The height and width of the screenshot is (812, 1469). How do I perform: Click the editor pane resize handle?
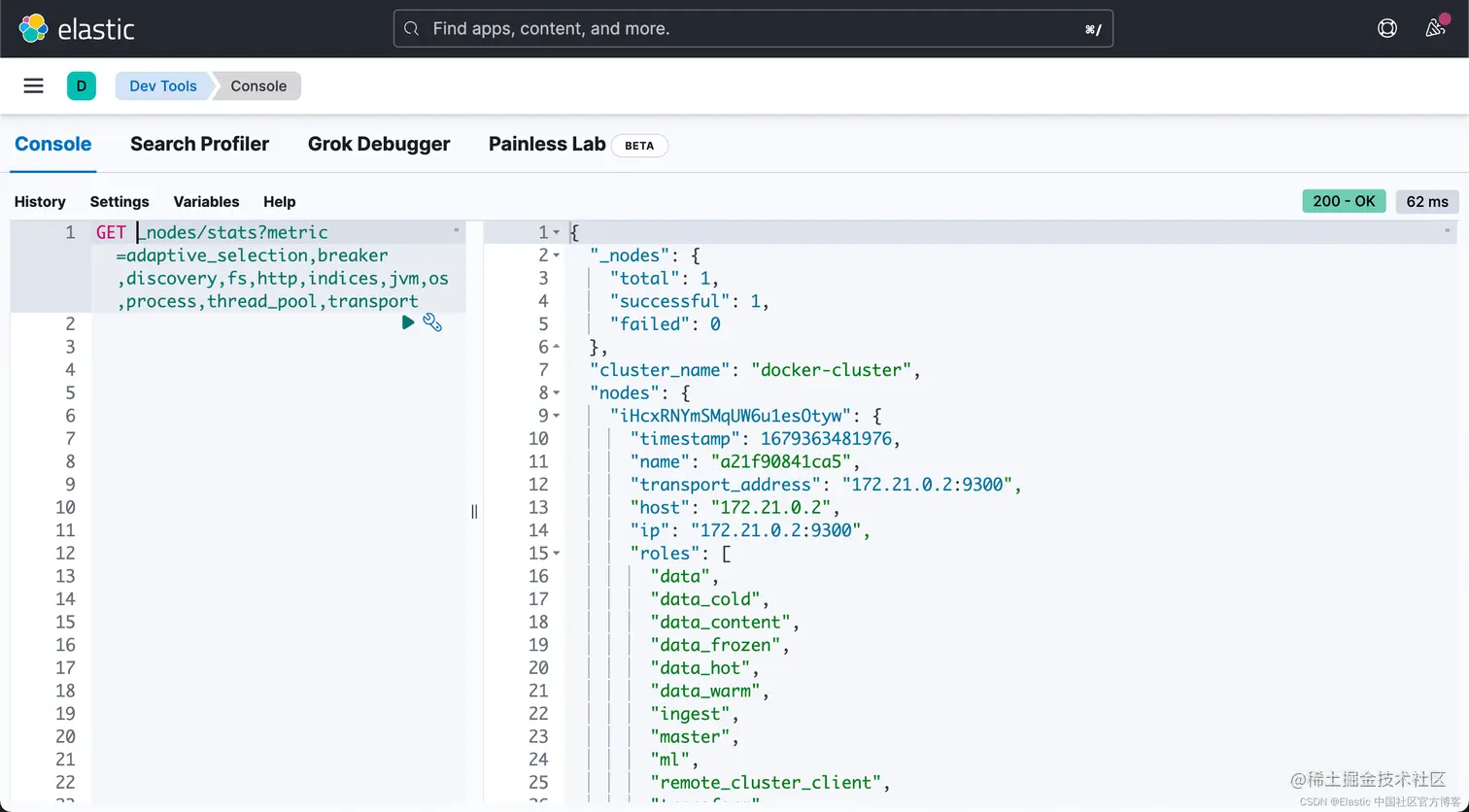pyautogui.click(x=474, y=511)
